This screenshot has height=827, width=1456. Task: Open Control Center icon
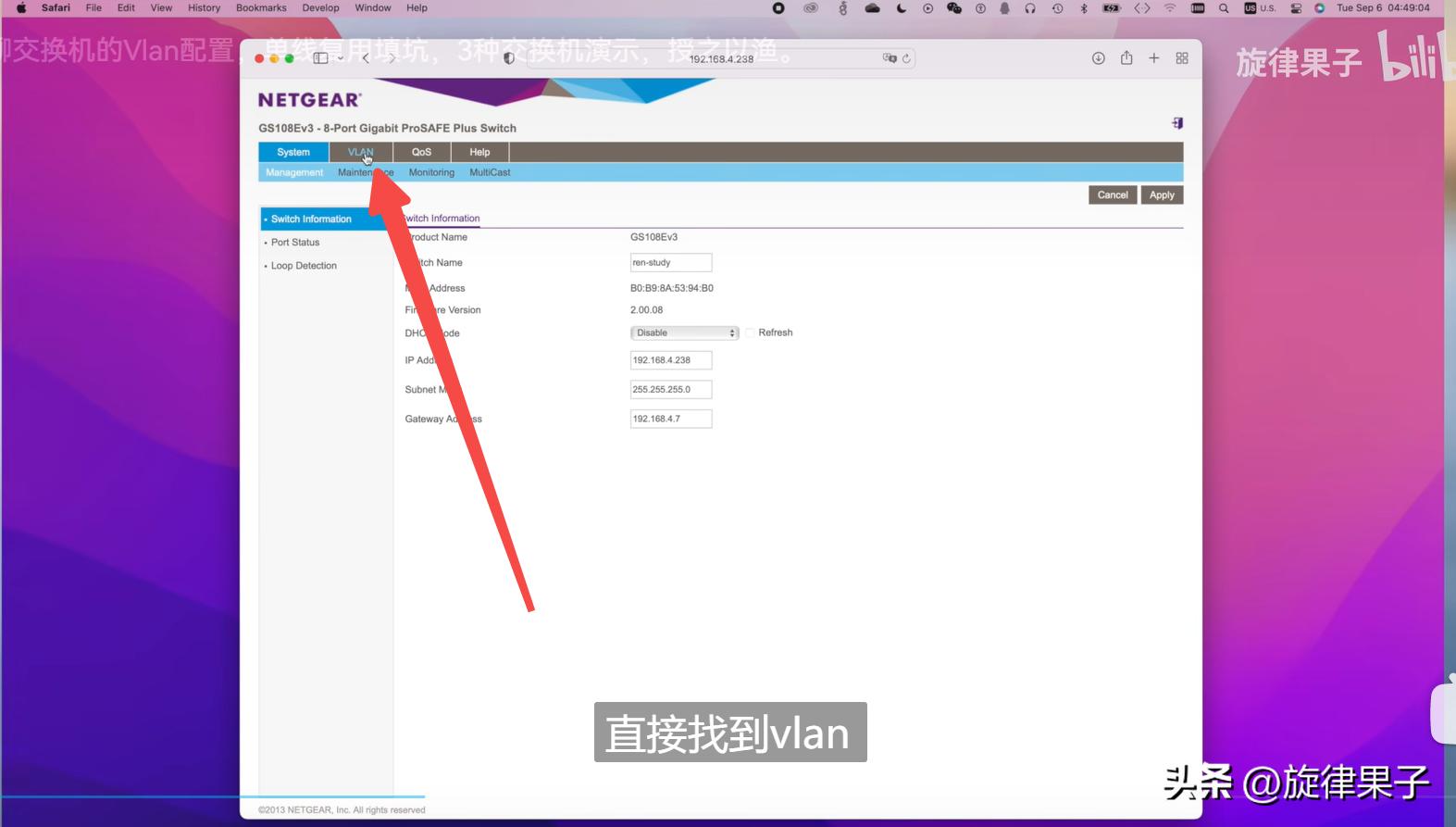click(x=1296, y=7)
